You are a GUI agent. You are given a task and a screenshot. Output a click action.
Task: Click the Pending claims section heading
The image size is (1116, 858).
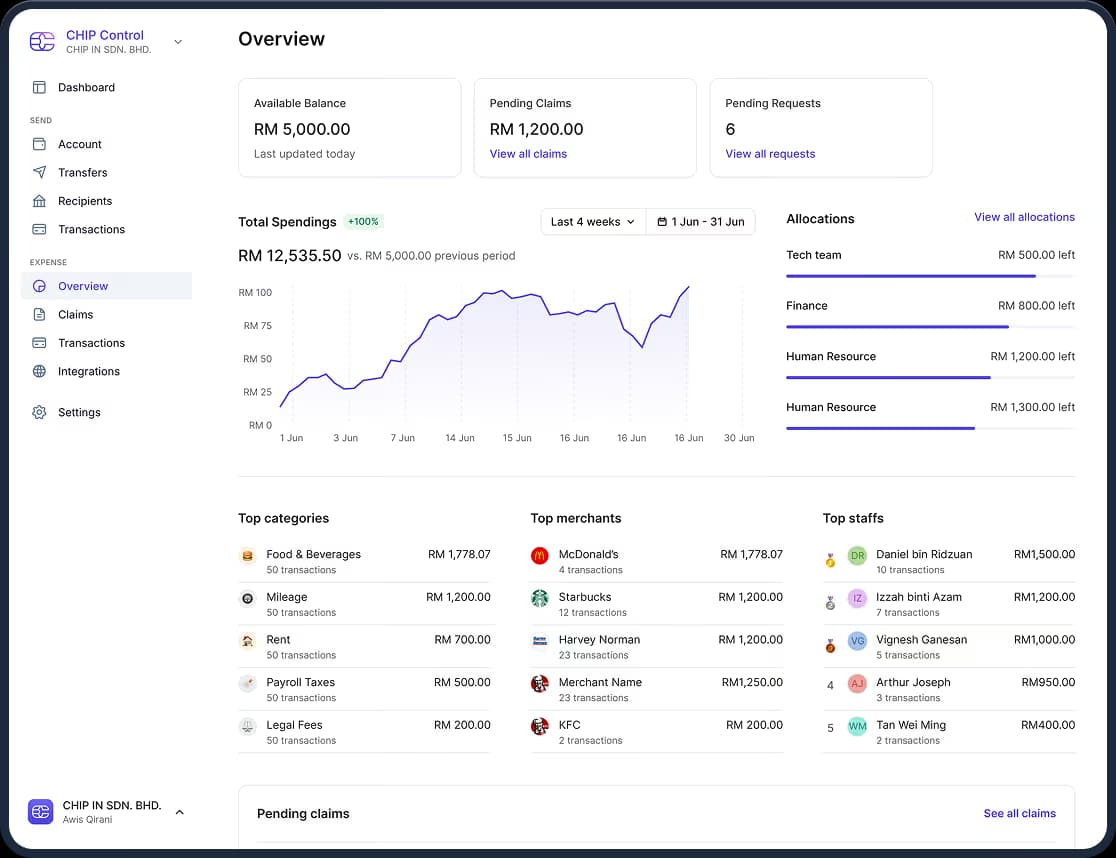click(303, 813)
